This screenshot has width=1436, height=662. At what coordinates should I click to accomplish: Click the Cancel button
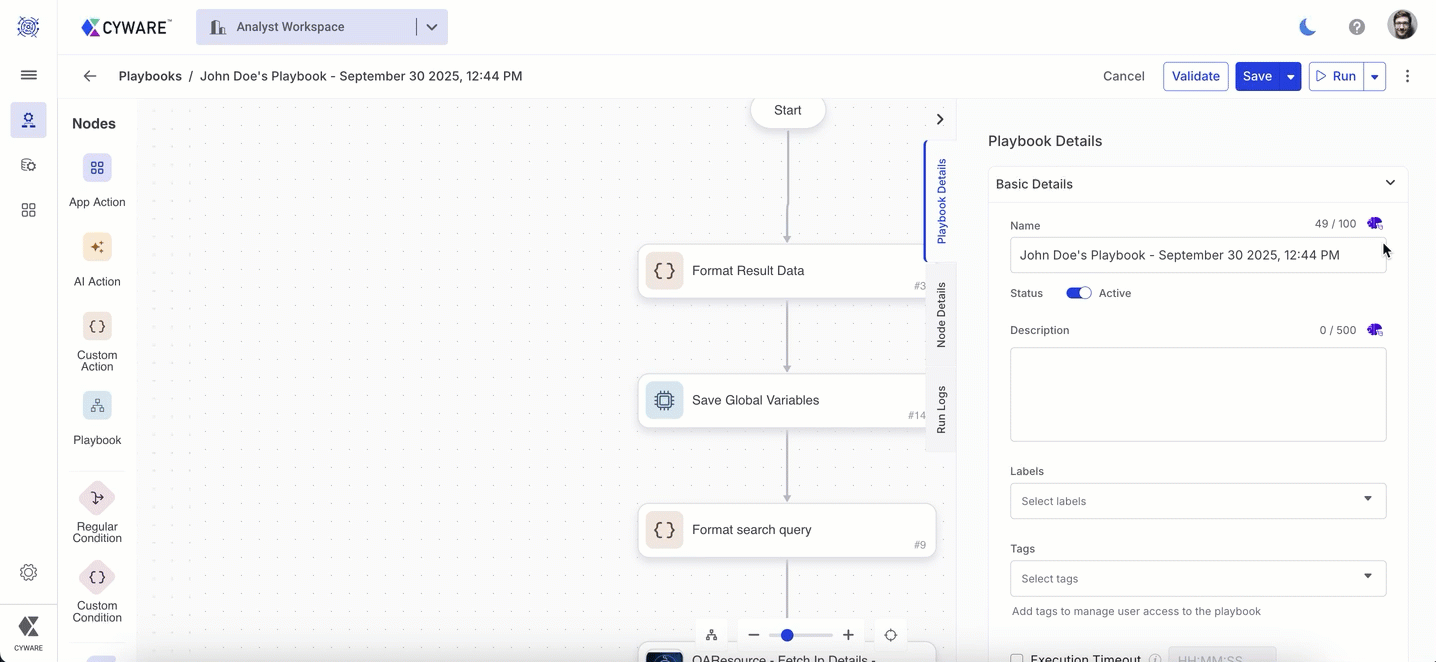[x=1123, y=76]
